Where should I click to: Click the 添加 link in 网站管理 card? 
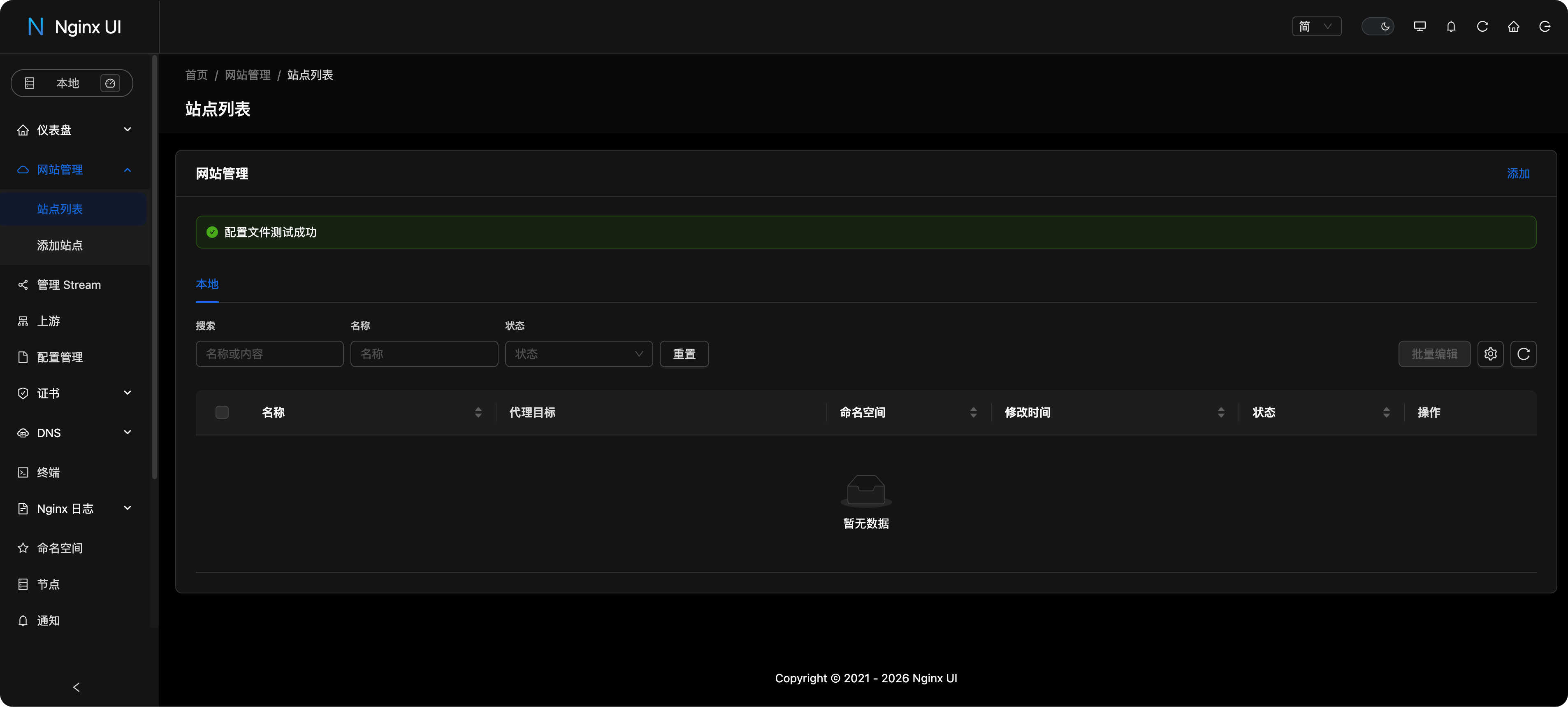point(1517,174)
